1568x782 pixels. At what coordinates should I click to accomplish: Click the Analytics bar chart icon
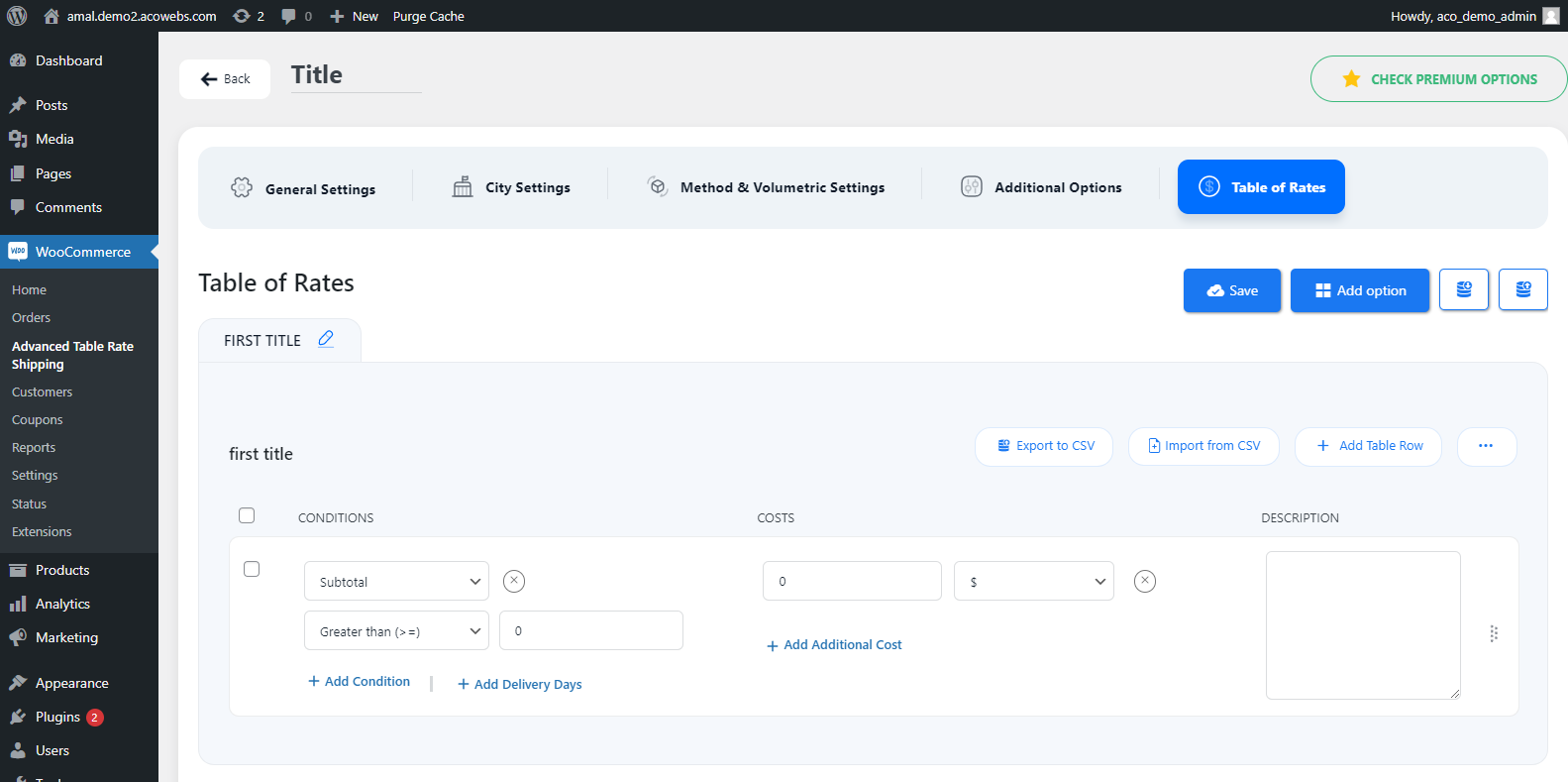18,604
